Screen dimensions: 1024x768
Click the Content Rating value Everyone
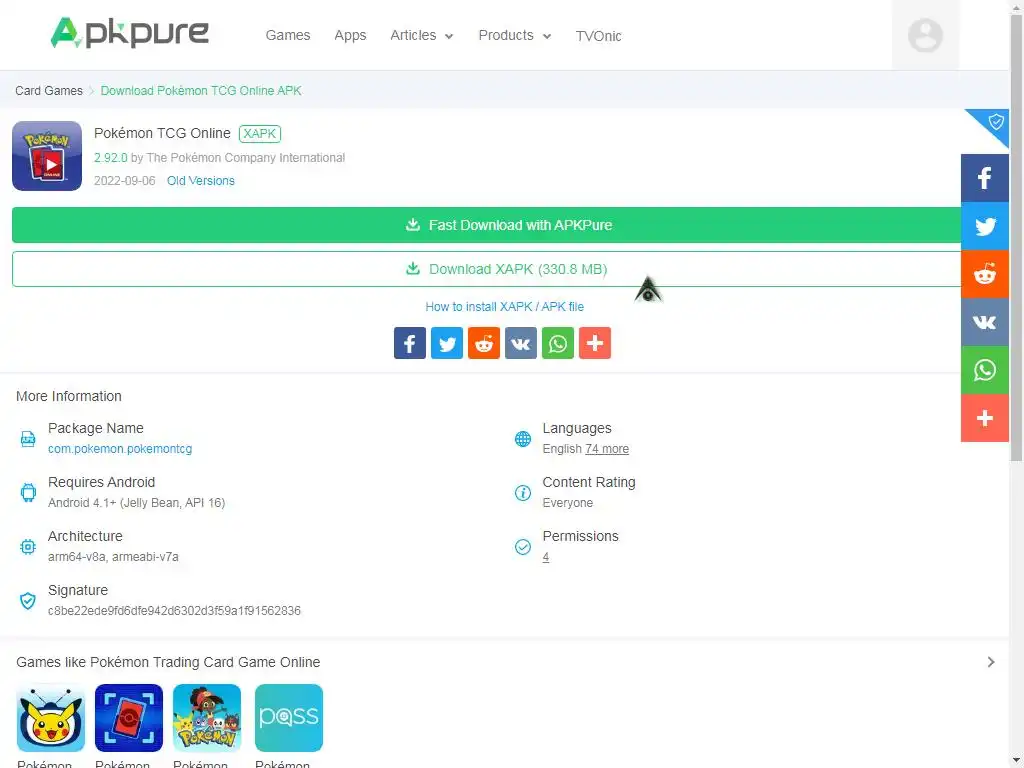(568, 503)
